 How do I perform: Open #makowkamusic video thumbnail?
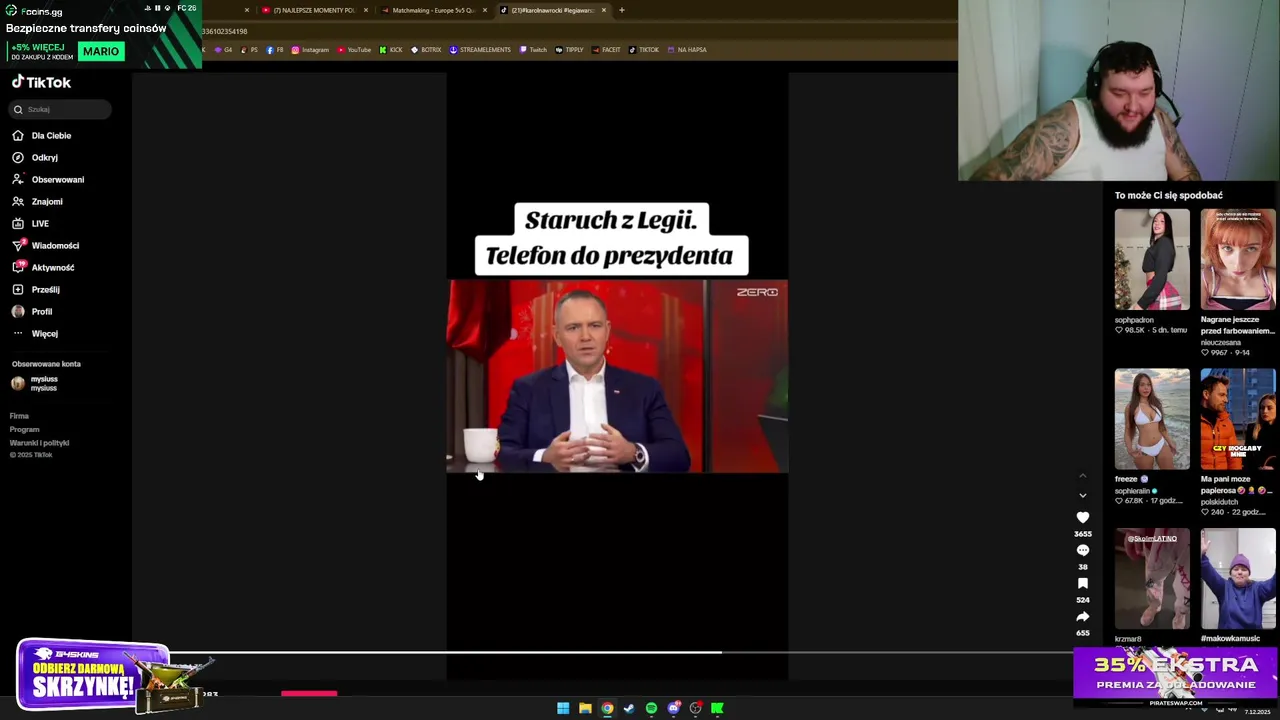coord(1238,579)
